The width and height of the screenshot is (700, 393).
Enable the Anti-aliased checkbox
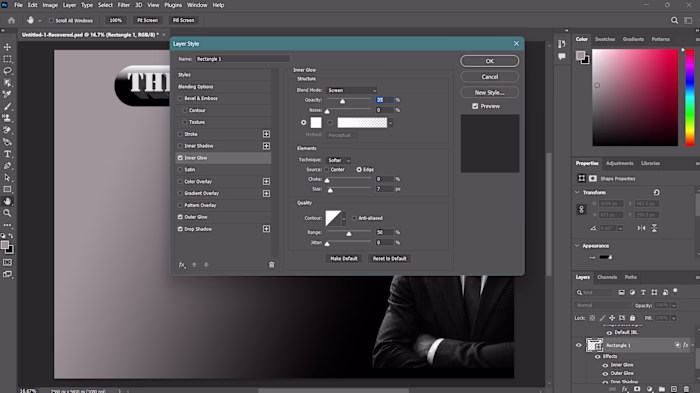pyautogui.click(x=354, y=218)
